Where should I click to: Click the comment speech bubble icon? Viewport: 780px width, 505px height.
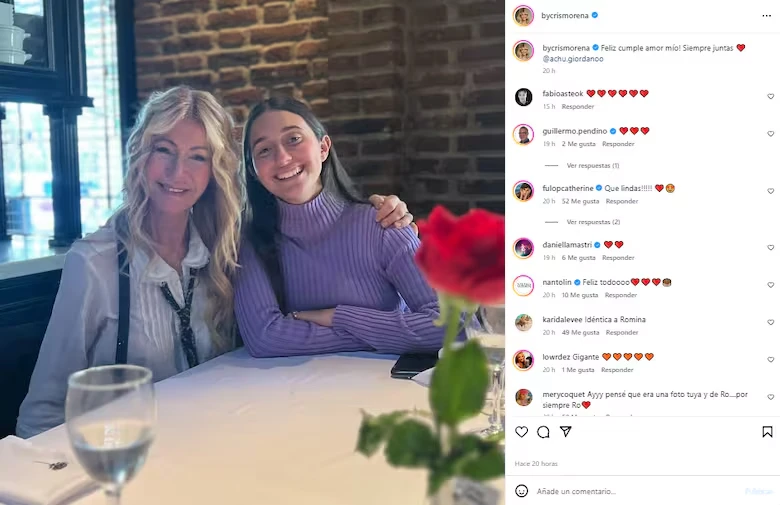[x=543, y=432]
